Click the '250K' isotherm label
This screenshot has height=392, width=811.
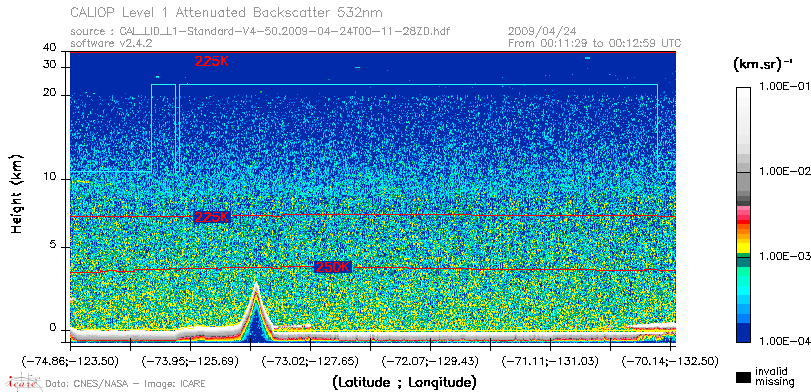click(x=333, y=267)
